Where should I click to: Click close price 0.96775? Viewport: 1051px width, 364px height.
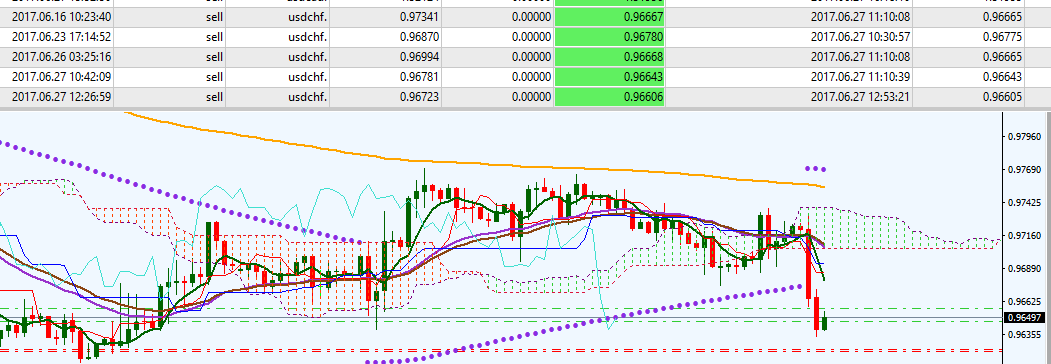point(1003,36)
